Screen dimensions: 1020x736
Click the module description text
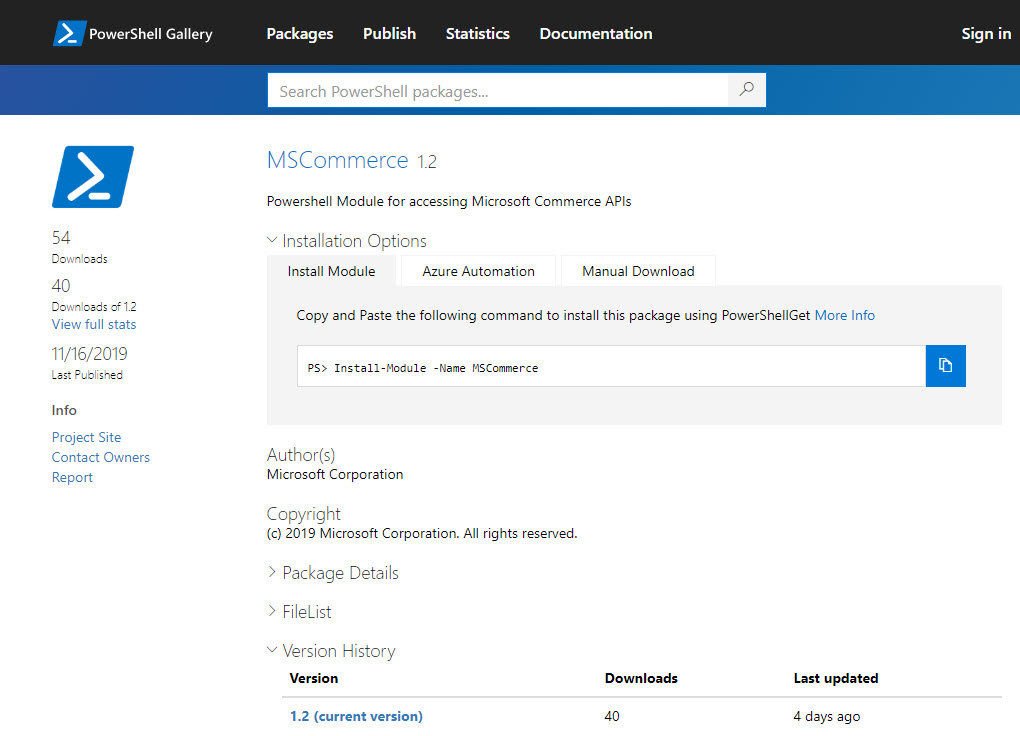[x=449, y=202]
